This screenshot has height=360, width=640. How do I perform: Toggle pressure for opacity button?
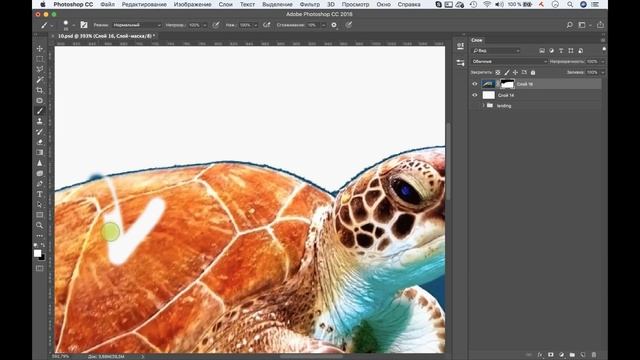pyautogui.click(x=216, y=25)
